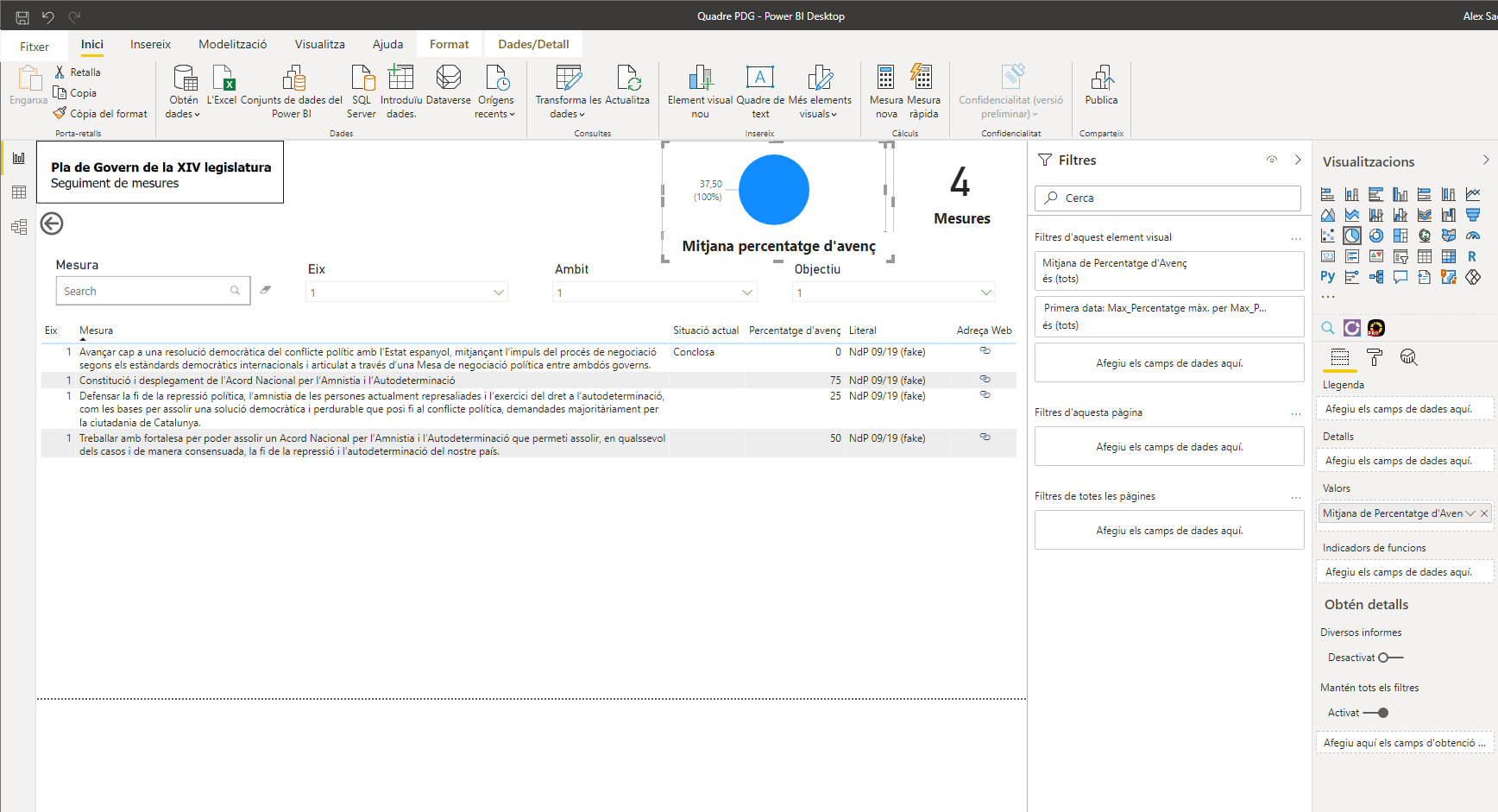This screenshot has height=812, width=1498.
Task: Select the area chart visualization
Action: 1327,215
